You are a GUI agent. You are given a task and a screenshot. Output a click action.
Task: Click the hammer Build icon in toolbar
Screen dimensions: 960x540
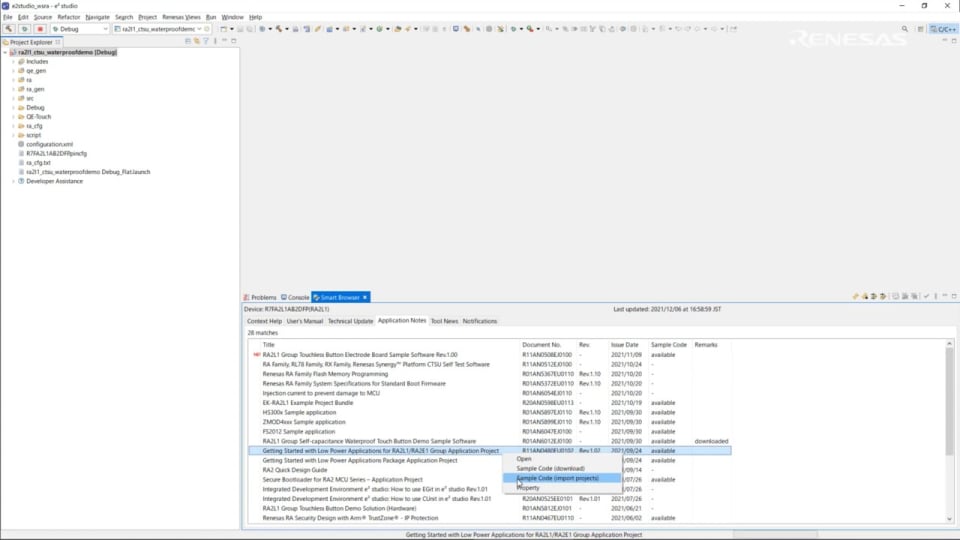coord(9,29)
